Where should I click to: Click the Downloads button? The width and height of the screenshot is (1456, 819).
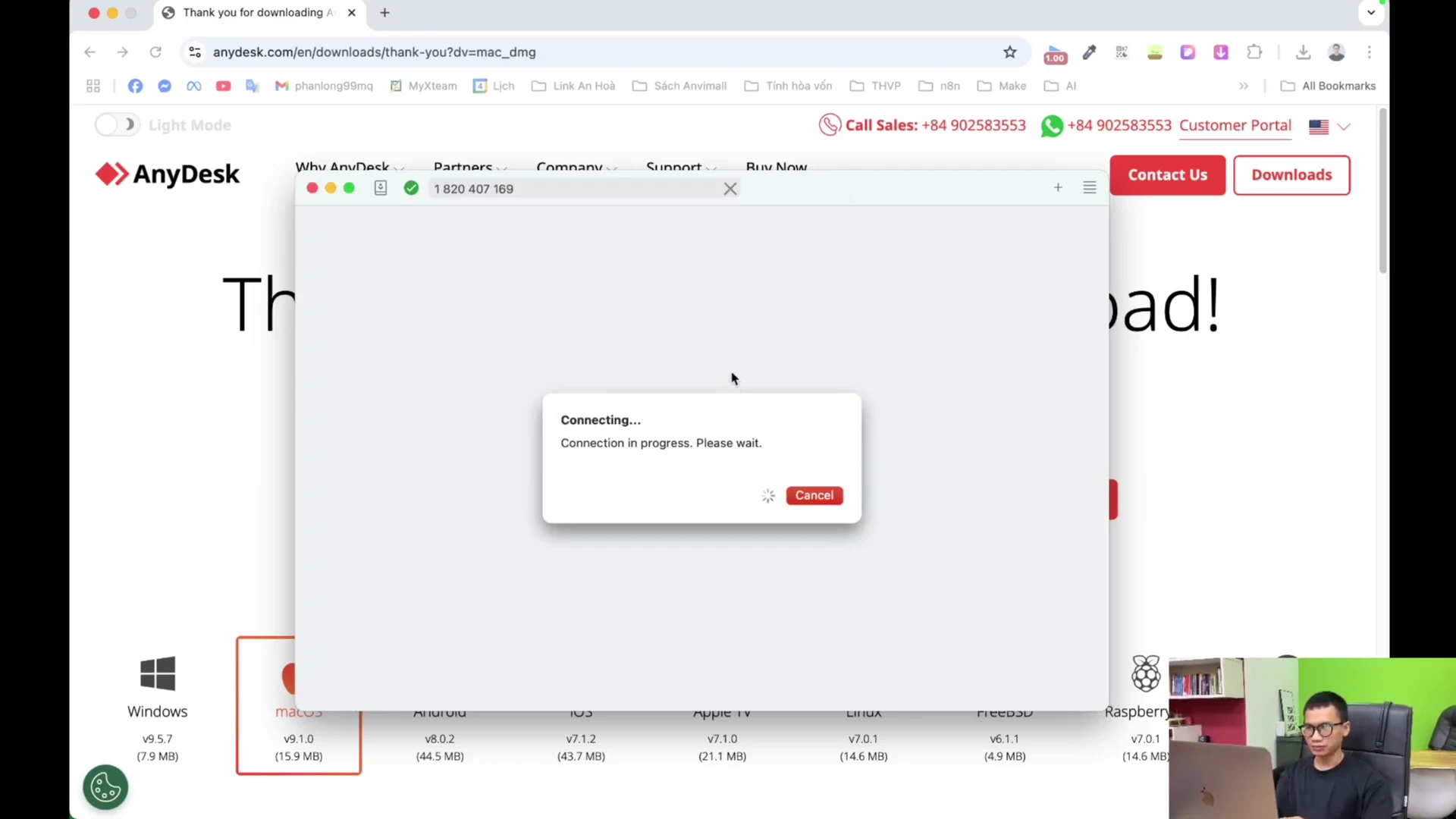coord(1291,175)
